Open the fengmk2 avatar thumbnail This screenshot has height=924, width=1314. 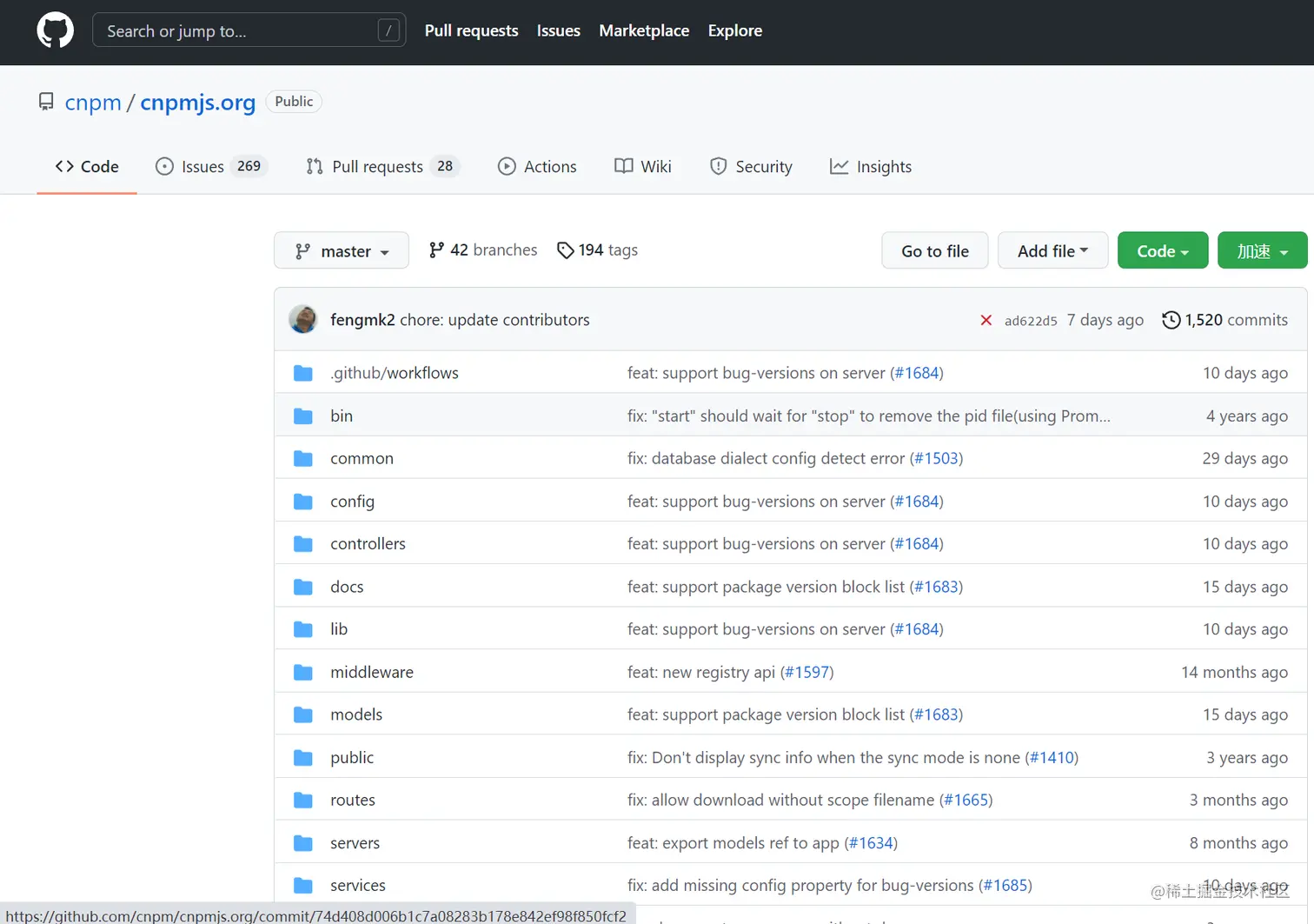(303, 320)
